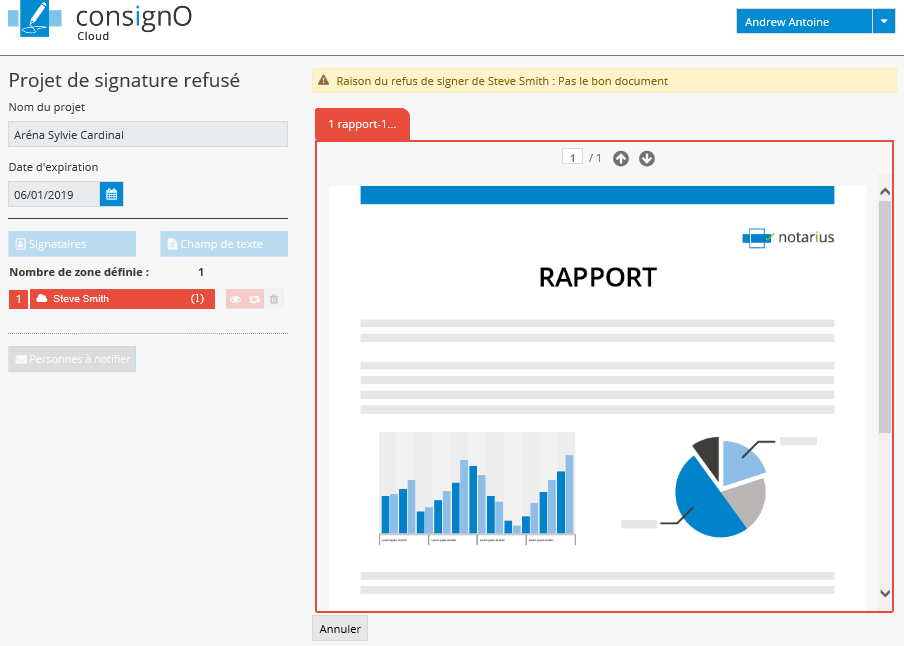Open the expiration date calendar picker
The image size is (904, 646).
(111, 194)
